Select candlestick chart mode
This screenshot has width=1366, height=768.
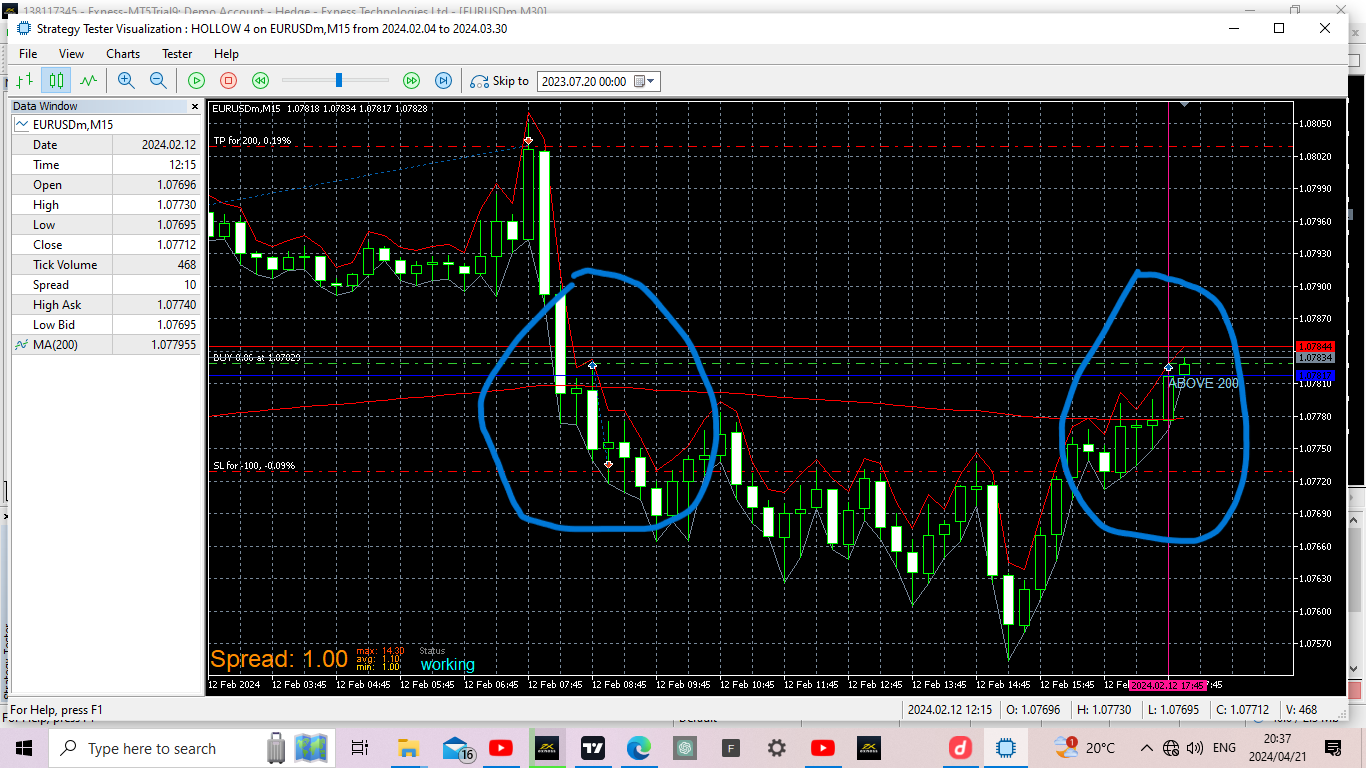(56, 81)
